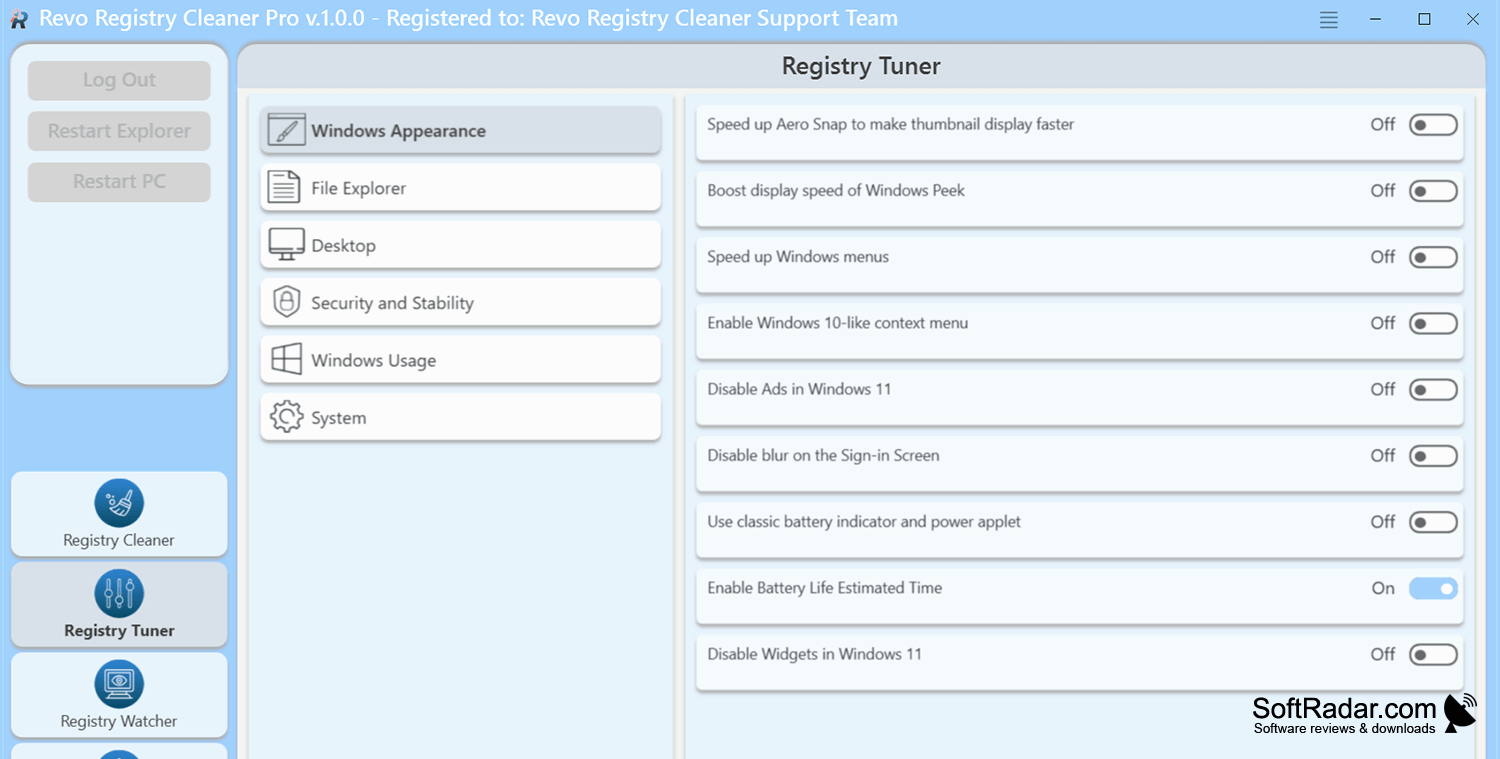Click the Windows Usage logo icon
Viewport: 1500px width, 759px height.
coord(286,360)
